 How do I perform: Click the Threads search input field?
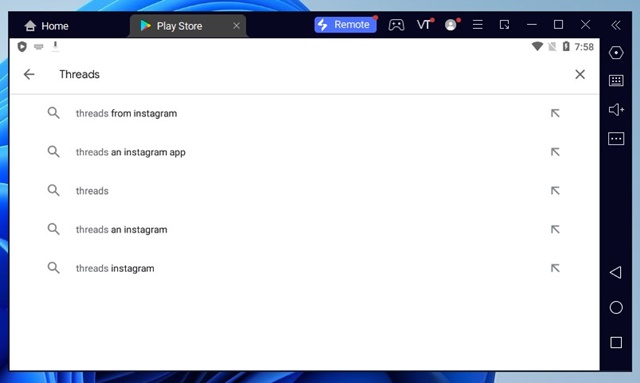click(x=310, y=74)
